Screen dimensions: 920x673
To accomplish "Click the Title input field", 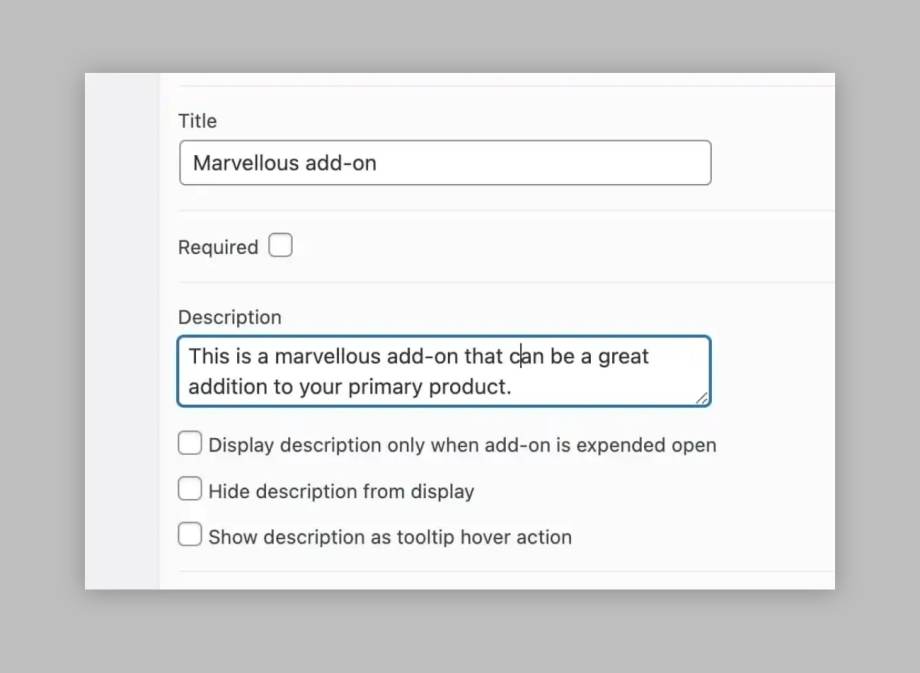I will (445, 163).
